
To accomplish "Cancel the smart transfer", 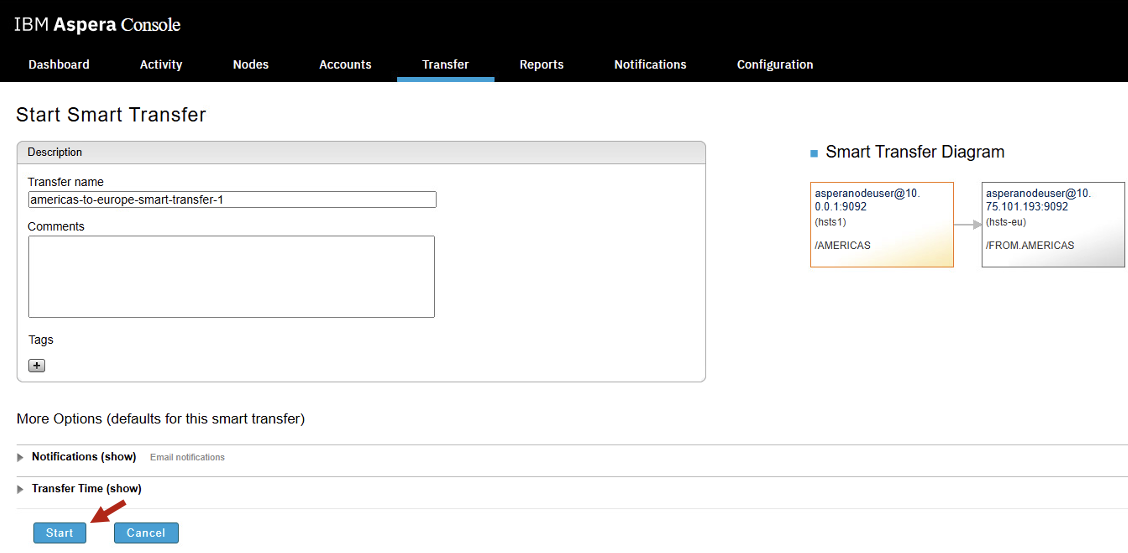I will (x=146, y=533).
